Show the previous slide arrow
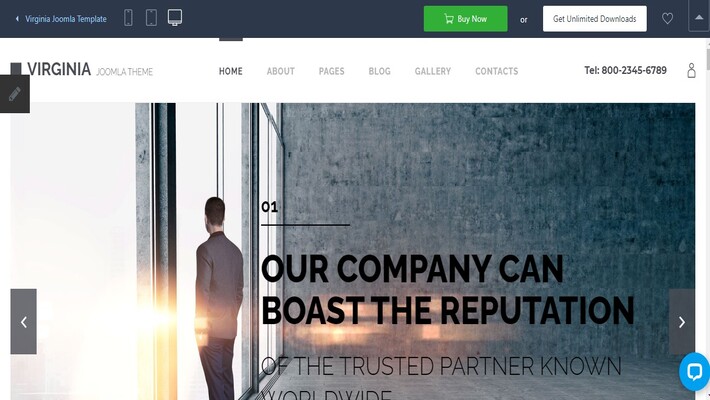The image size is (710, 400). tap(24, 322)
